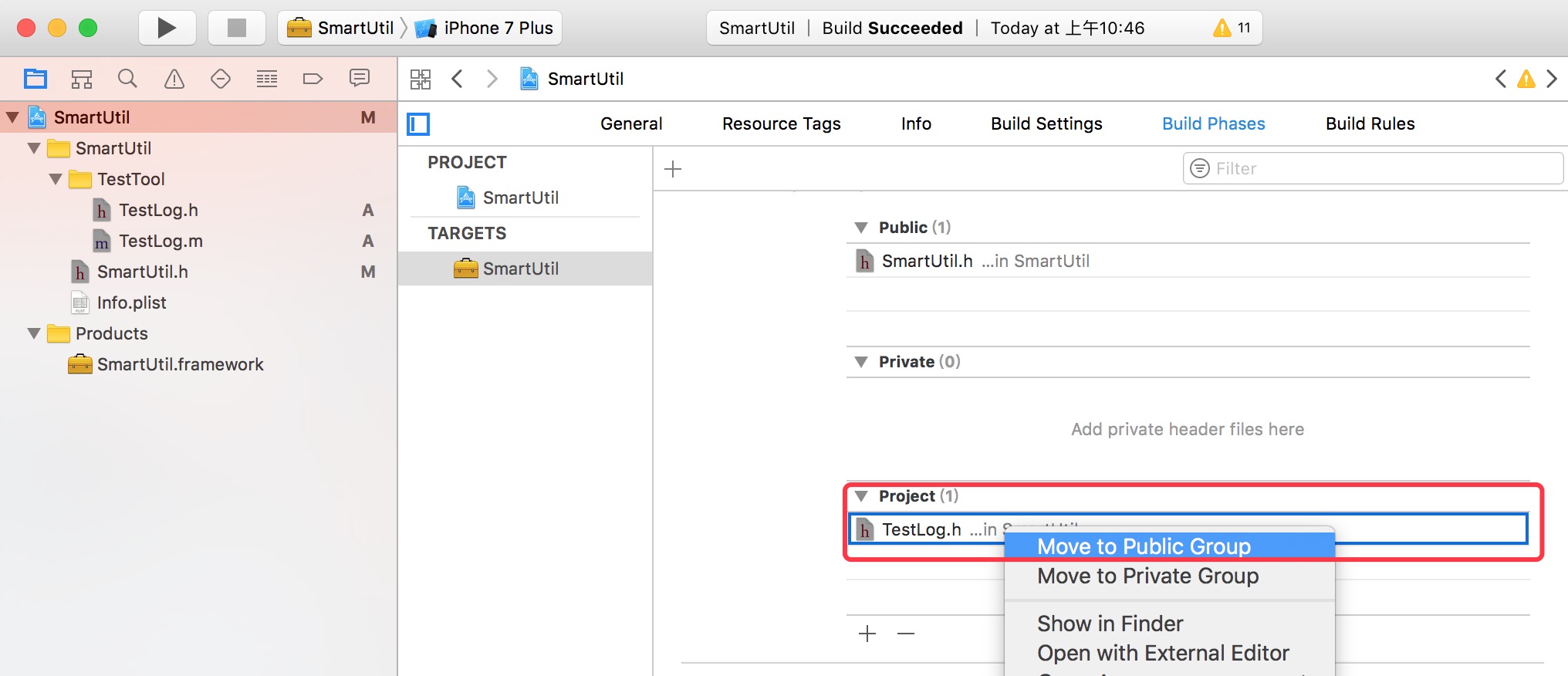This screenshot has height=676, width=1568.
Task: Open the related items grid icon
Action: pos(421,79)
